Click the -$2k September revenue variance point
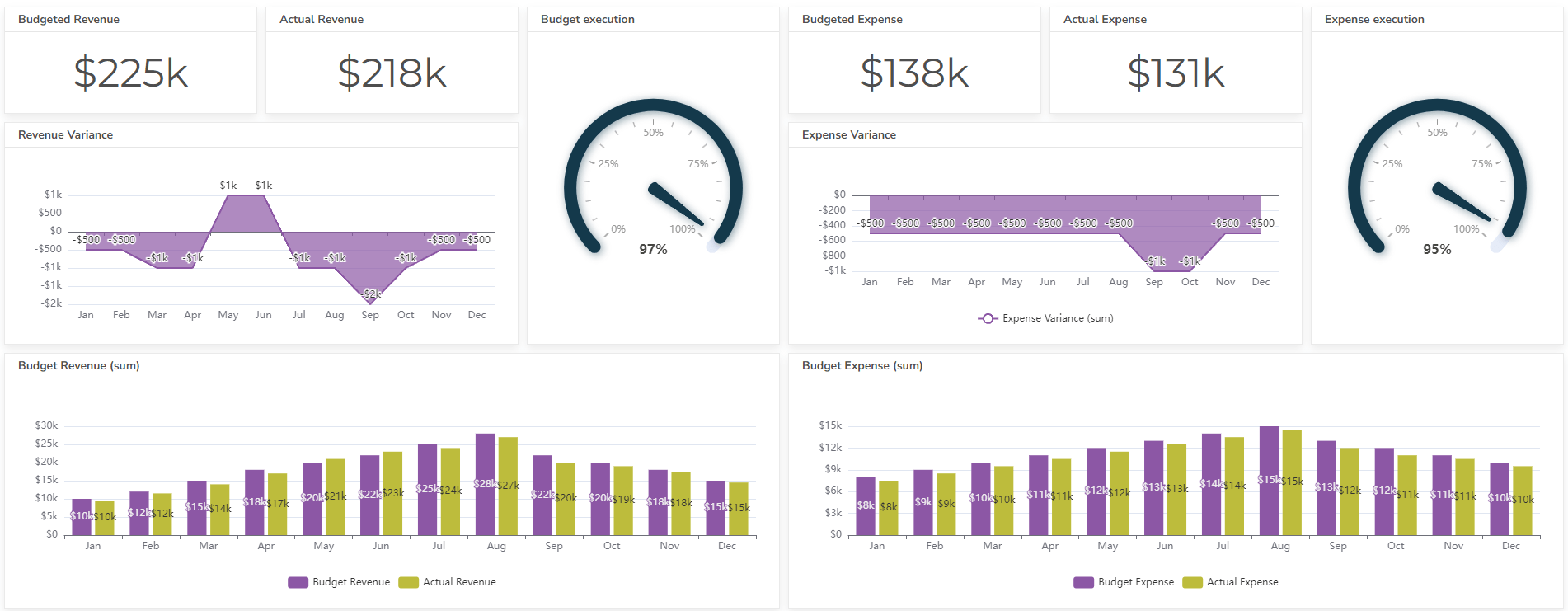This screenshot has width=1568, height=611. click(x=370, y=303)
